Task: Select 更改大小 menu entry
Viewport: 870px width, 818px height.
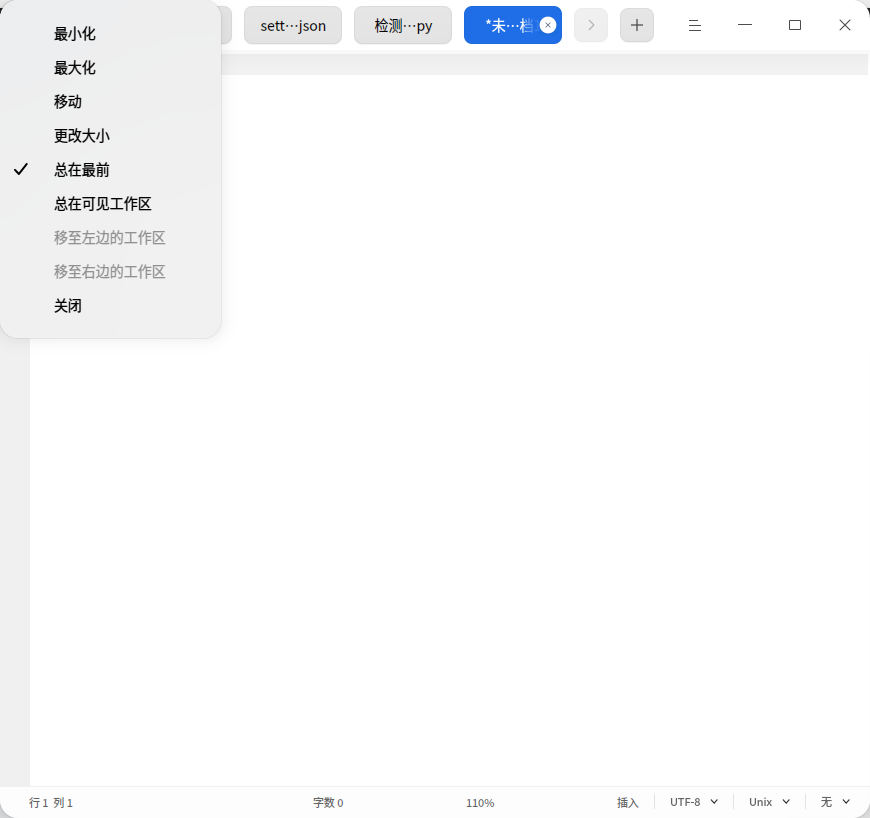Action: coord(111,135)
